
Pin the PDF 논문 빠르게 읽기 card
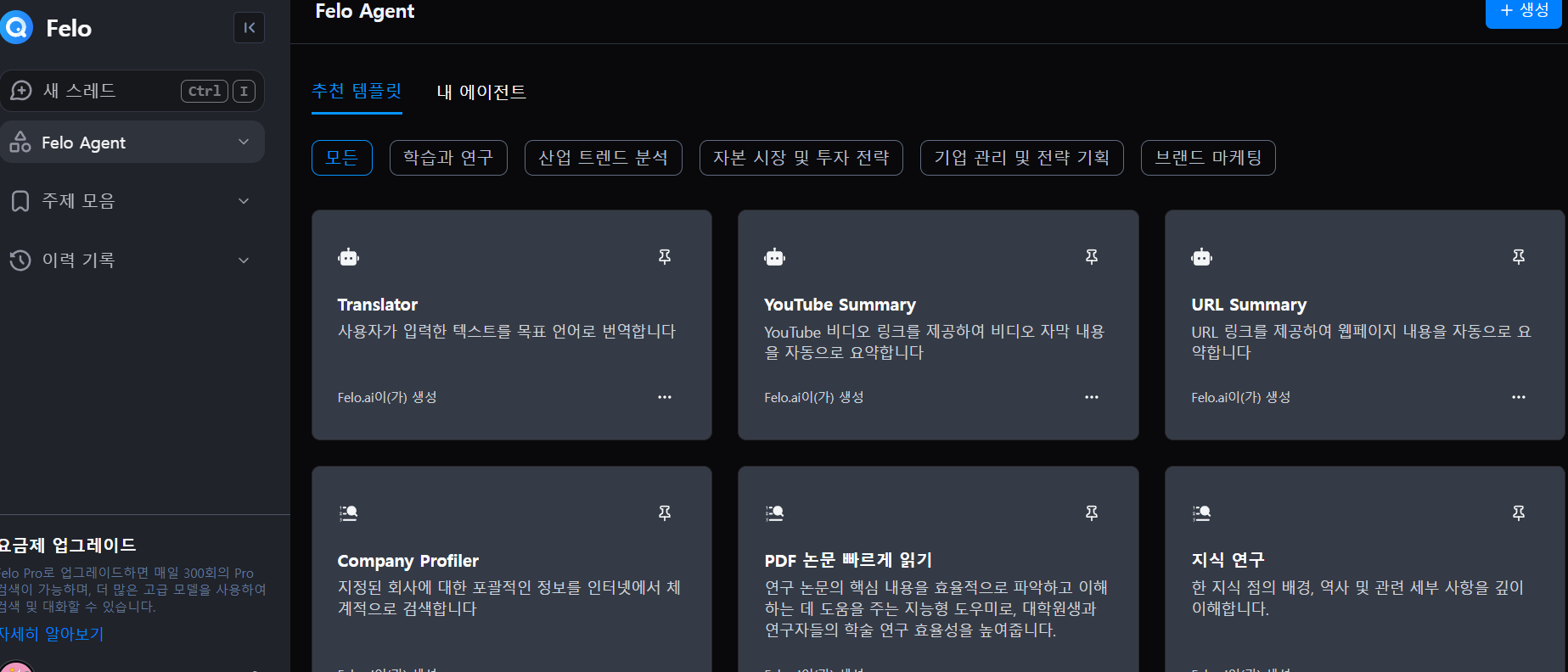click(x=1092, y=512)
